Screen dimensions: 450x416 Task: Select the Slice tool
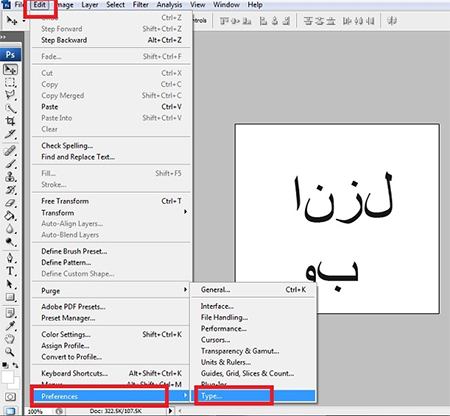coord(10,134)
